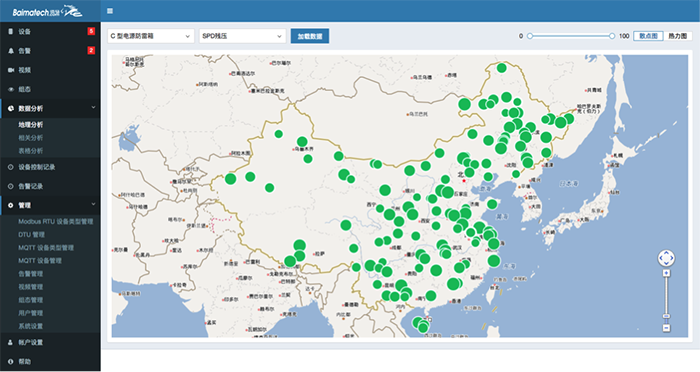Screen dimensions: 700x372
Task: Open the C型电源防雷箱 device dropdown
Action: coord(151,36)
